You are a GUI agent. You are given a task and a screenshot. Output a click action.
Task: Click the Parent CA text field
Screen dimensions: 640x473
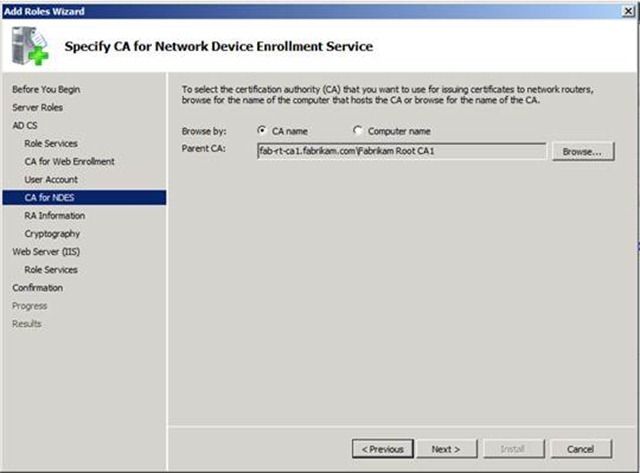click(401, 151)
